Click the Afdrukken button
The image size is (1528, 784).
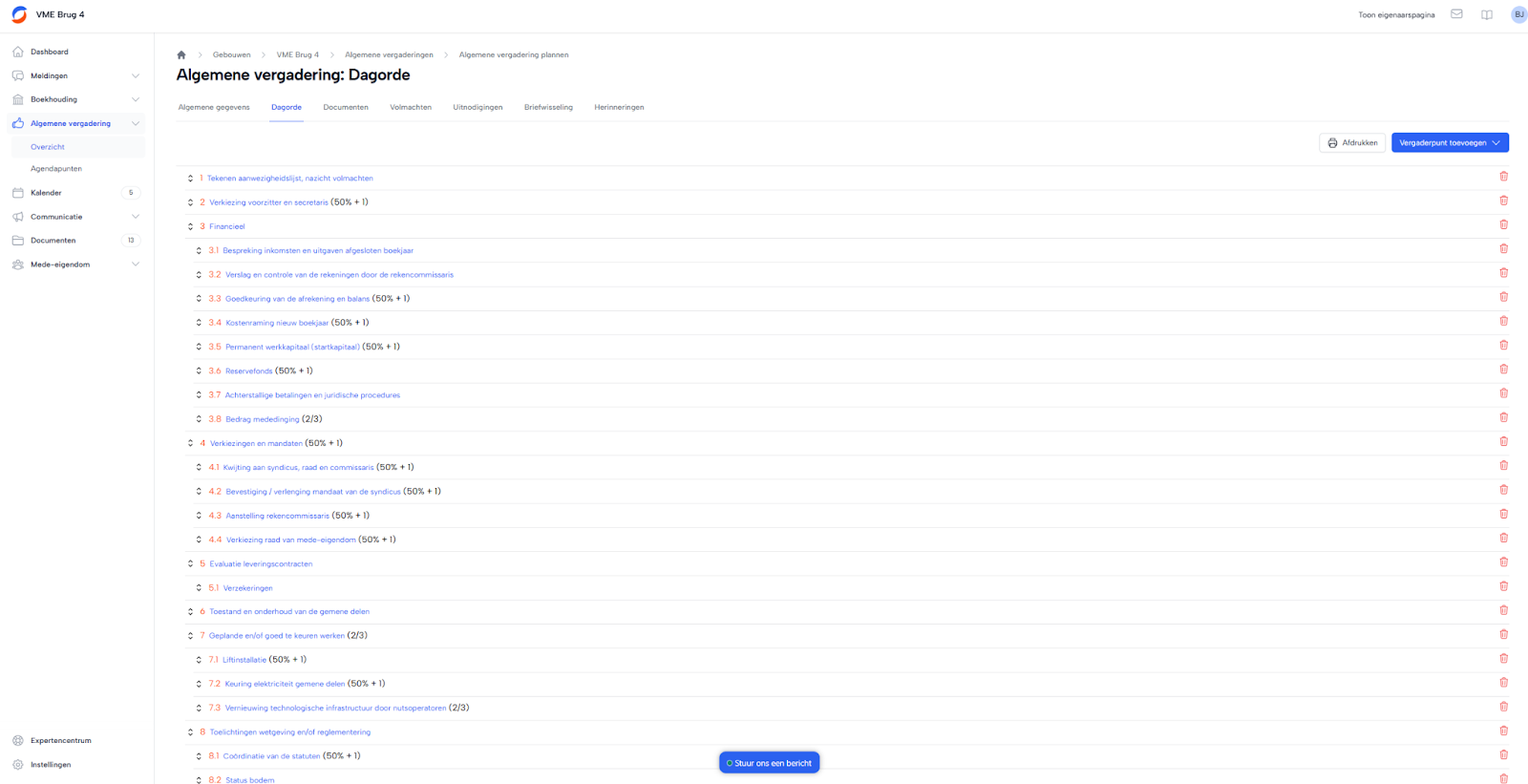1351,142
